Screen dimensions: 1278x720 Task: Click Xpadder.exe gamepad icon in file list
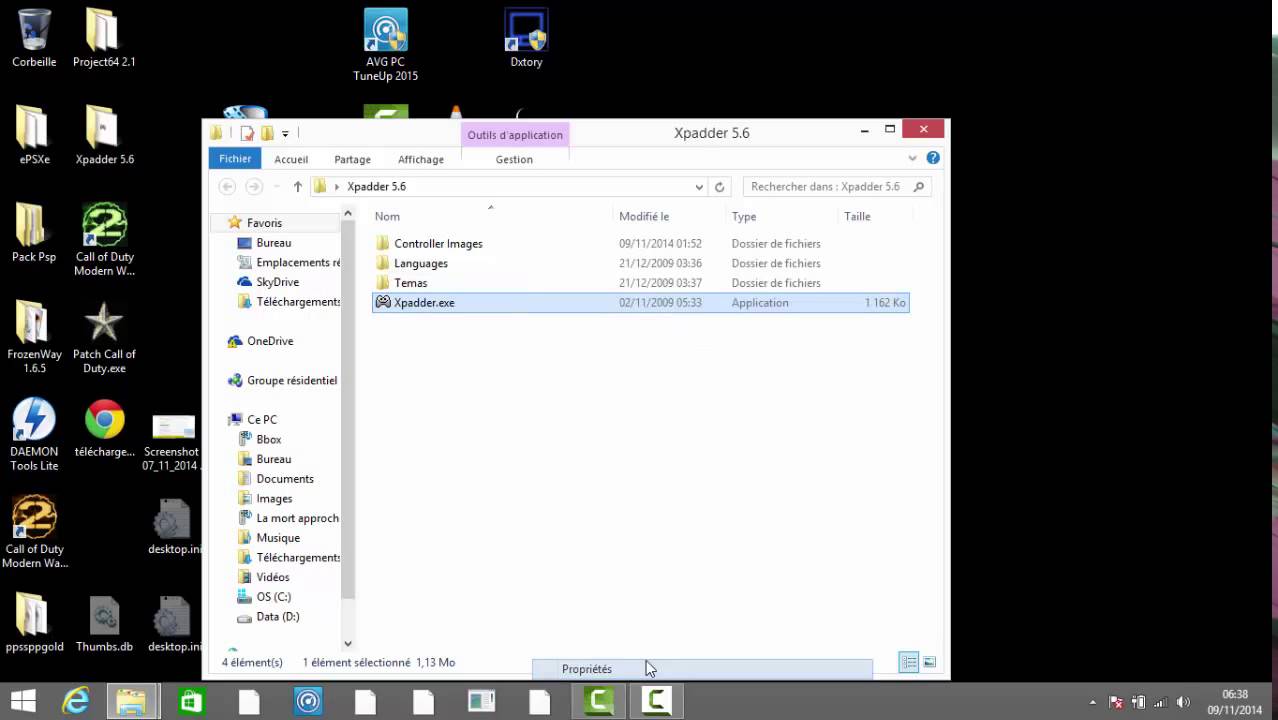coord(383,302)
